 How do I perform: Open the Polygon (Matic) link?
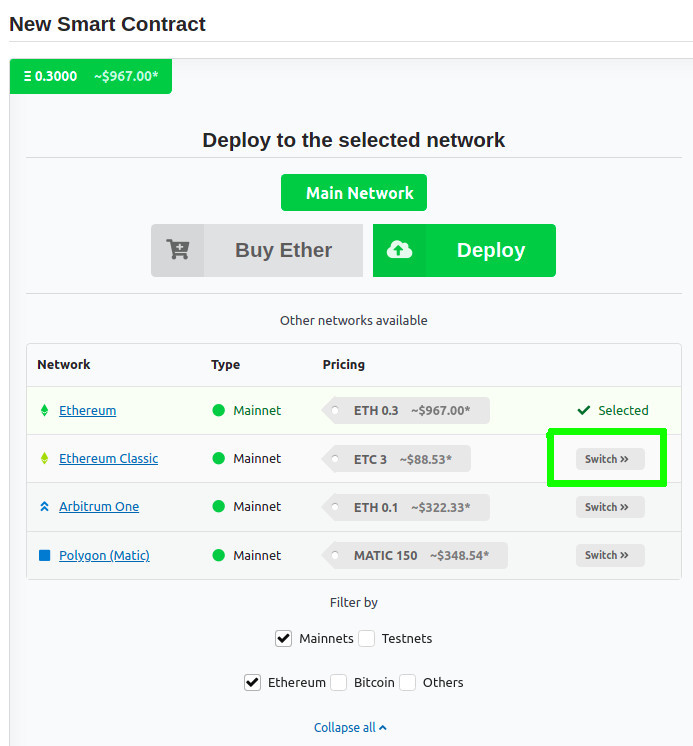coord(104,555)
